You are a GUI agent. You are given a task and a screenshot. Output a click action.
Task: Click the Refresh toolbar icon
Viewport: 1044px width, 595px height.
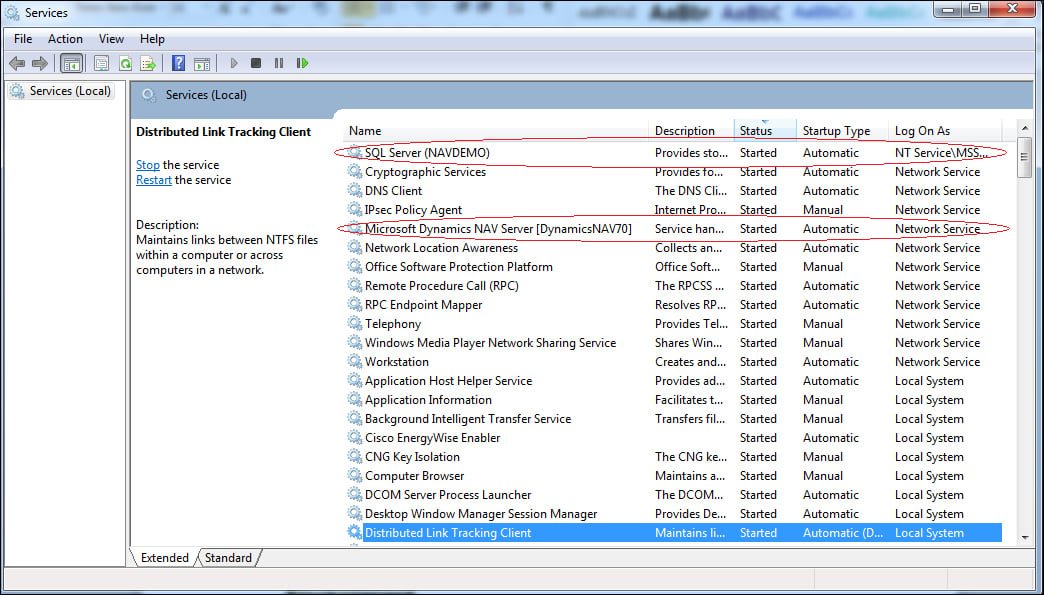click(x=125, y=63)
